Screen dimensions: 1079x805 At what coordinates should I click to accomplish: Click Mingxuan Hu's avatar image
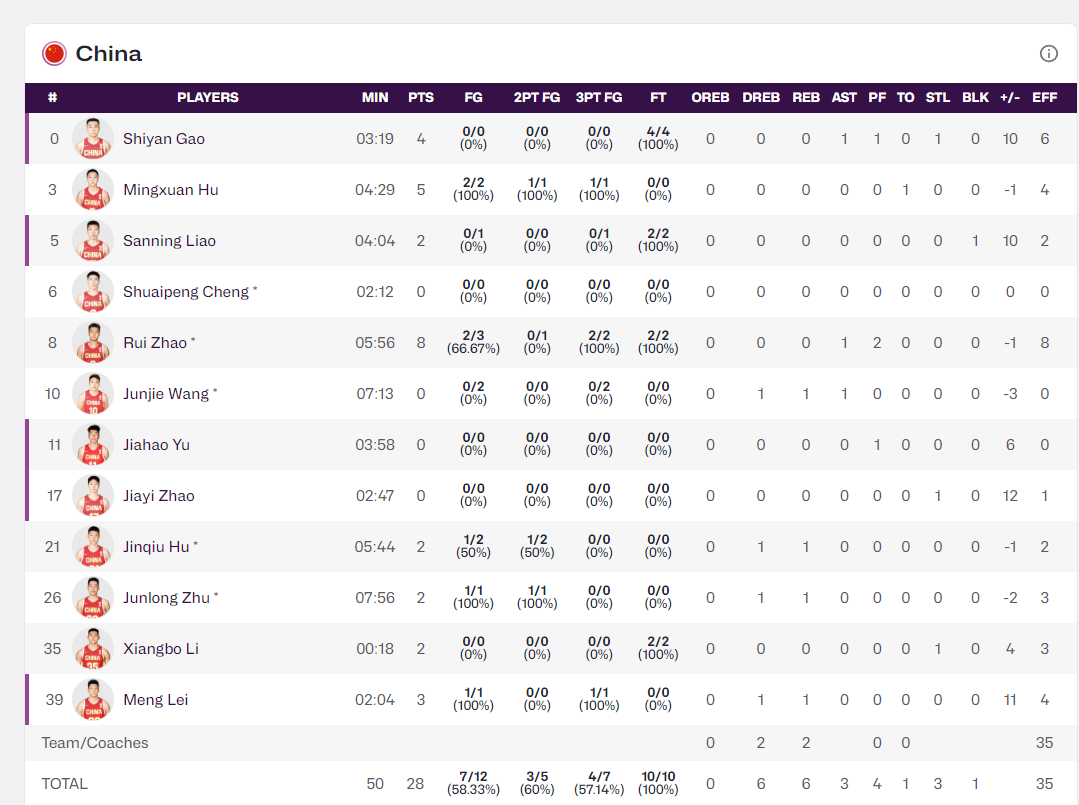93,190
